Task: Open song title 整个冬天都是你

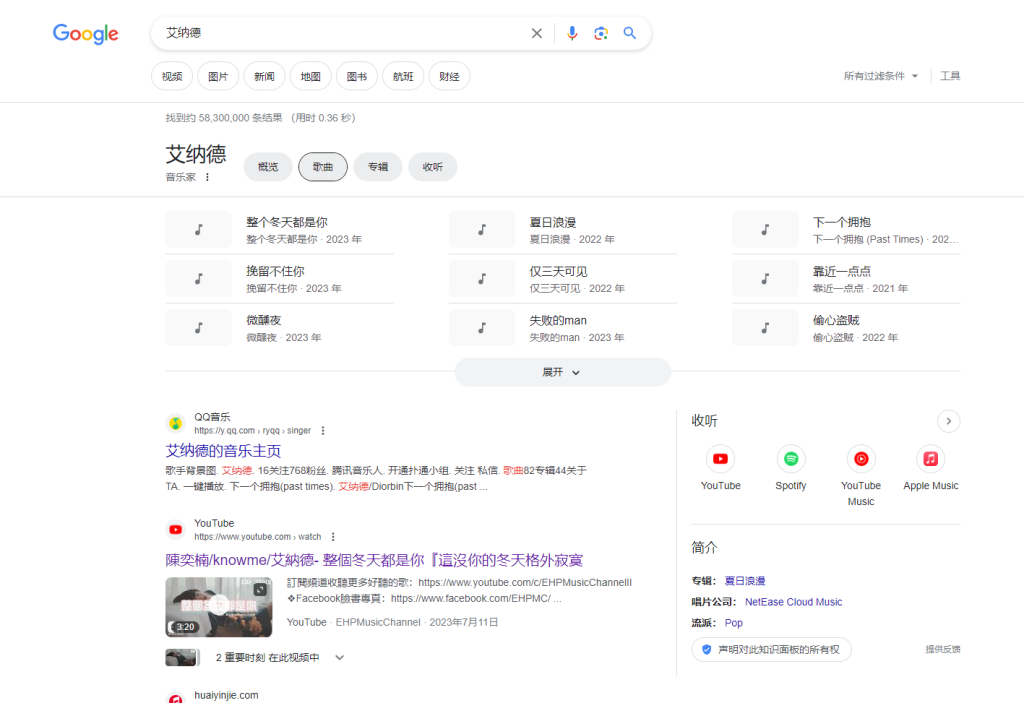Action: [287, 222]
